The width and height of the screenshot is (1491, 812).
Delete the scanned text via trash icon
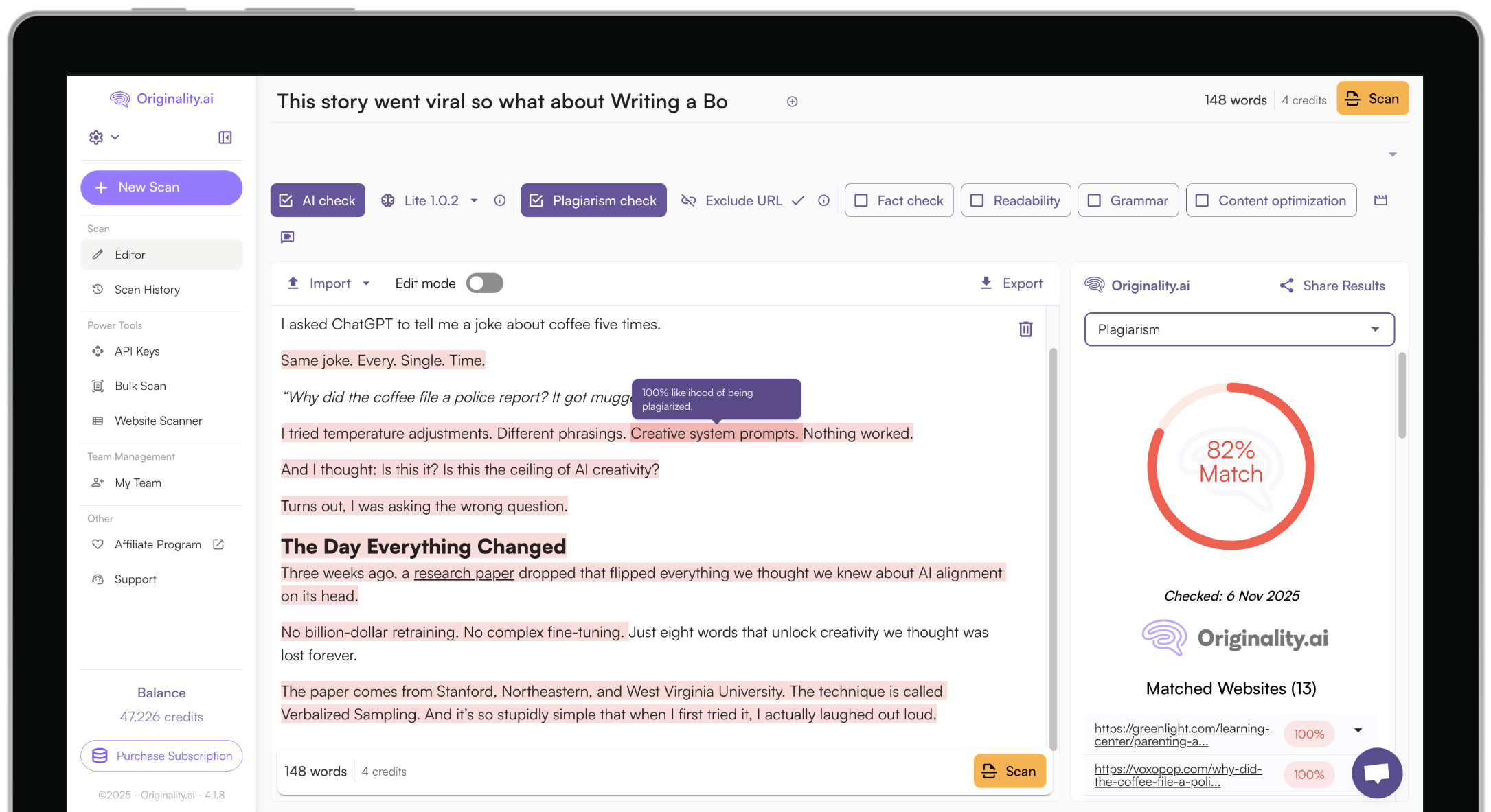[1025, 329]
